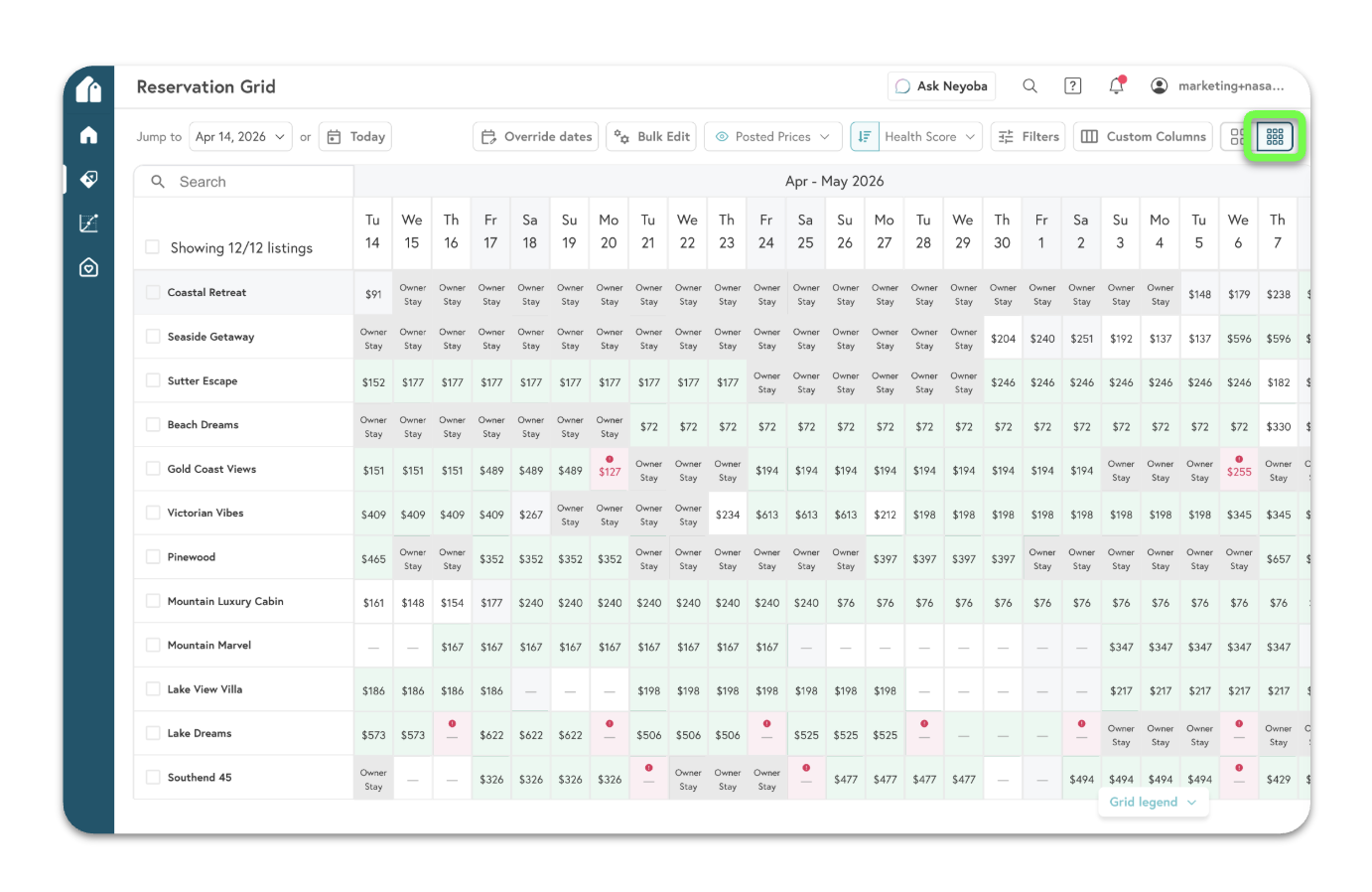Open the search magnifying glass in the header

1029,85
